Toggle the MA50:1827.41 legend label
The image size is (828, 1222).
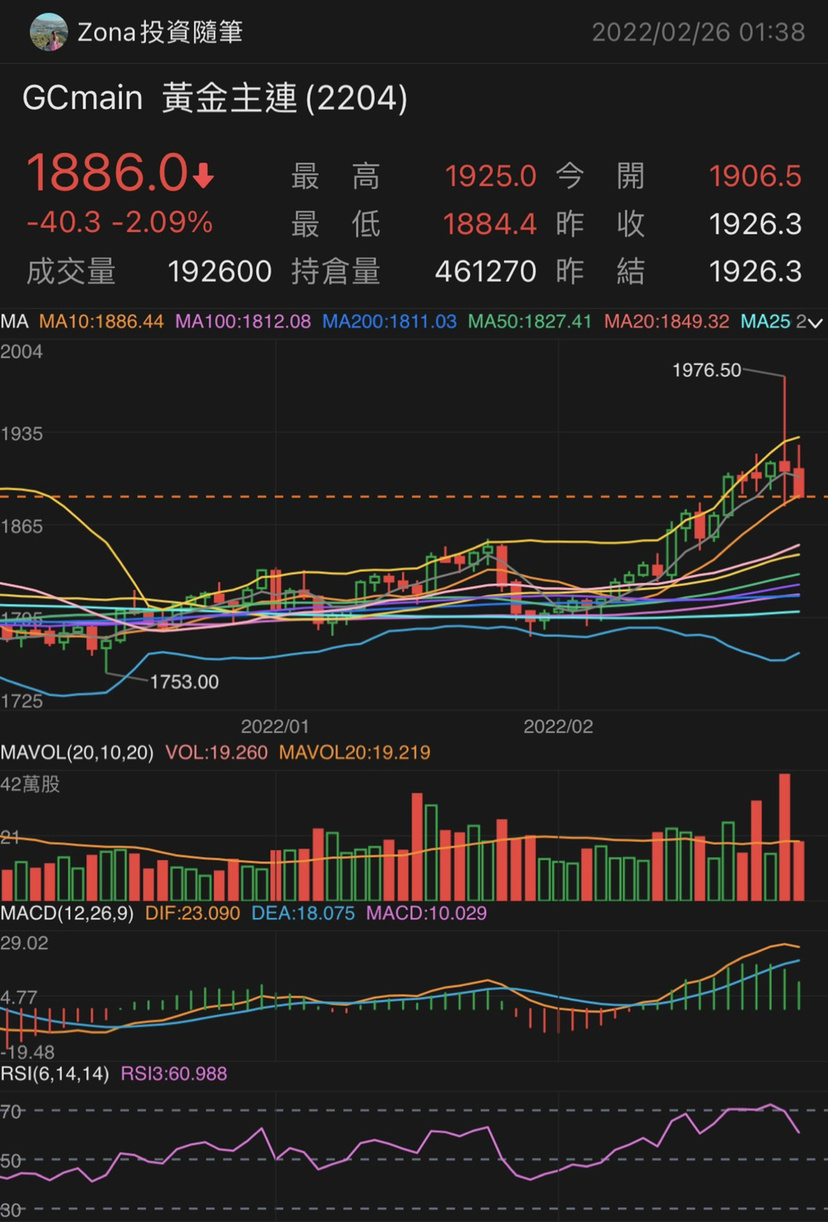(x=530, y=322)
